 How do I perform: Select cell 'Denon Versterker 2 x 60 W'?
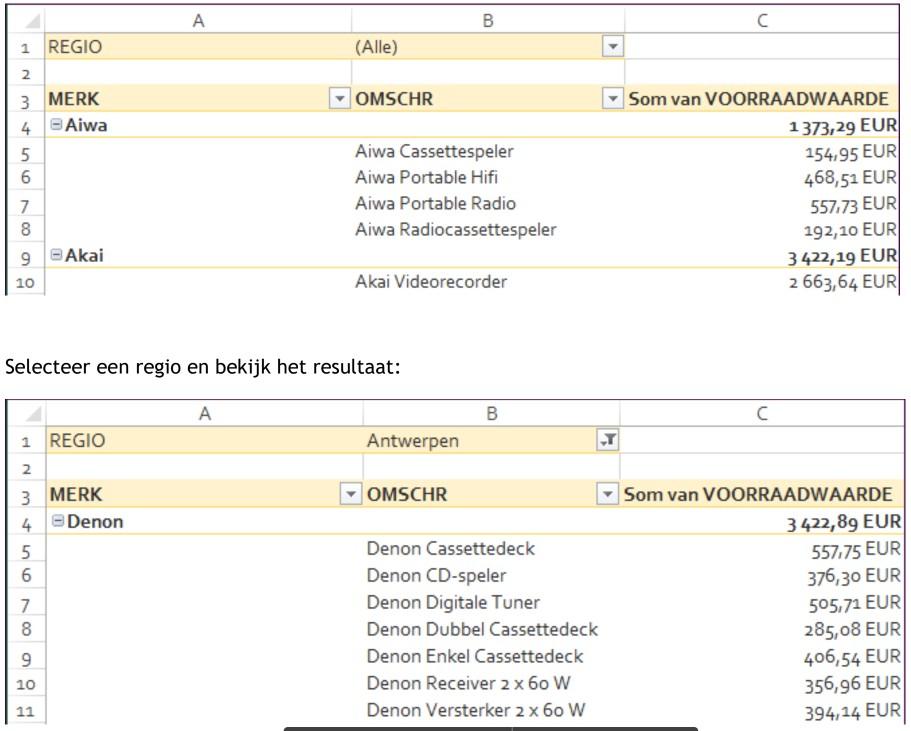(476, 710)
